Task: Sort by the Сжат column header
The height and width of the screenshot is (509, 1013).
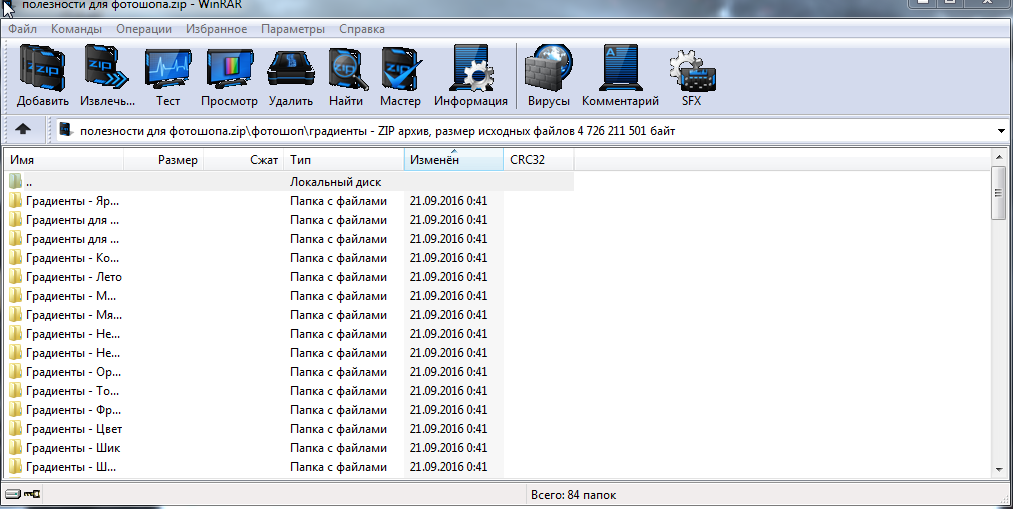Action: coord(244,160)
